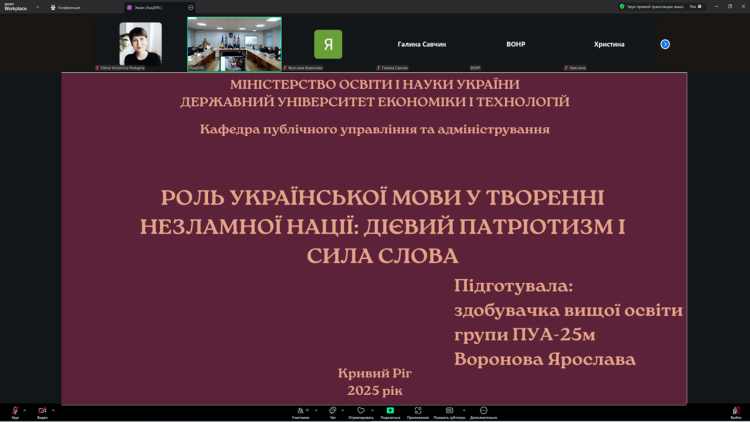The image size is (750, 422).
Task: Click the Leave meeting button
Action: tap(735, 411)
